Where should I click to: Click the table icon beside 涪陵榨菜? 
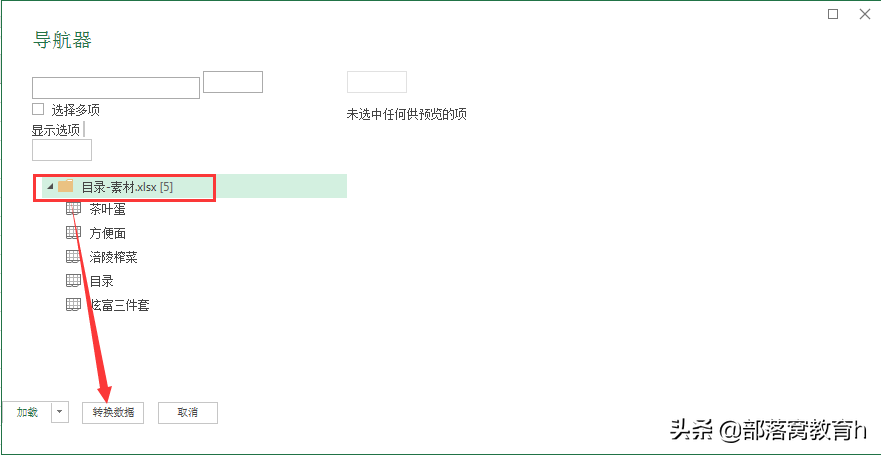pos(74,257)
